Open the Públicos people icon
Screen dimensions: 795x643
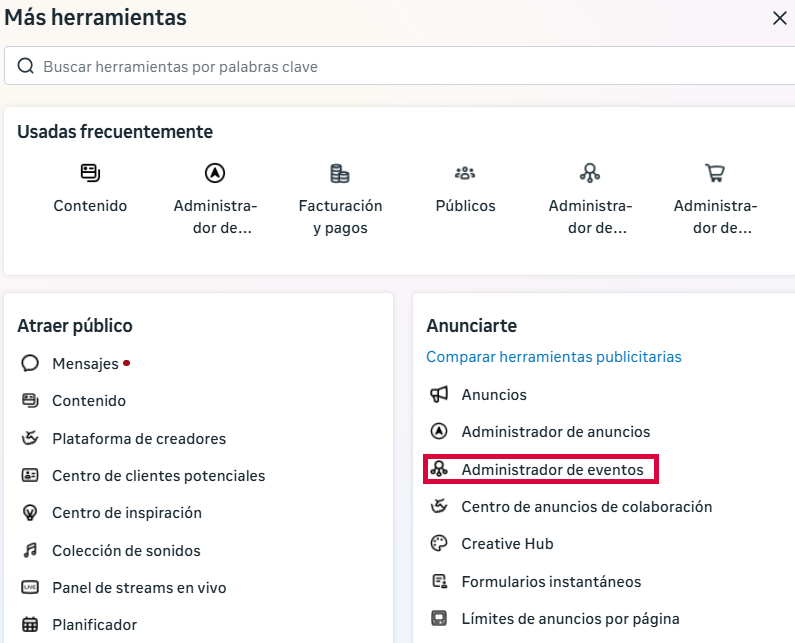pyautogui.click(x=465, y=173)
